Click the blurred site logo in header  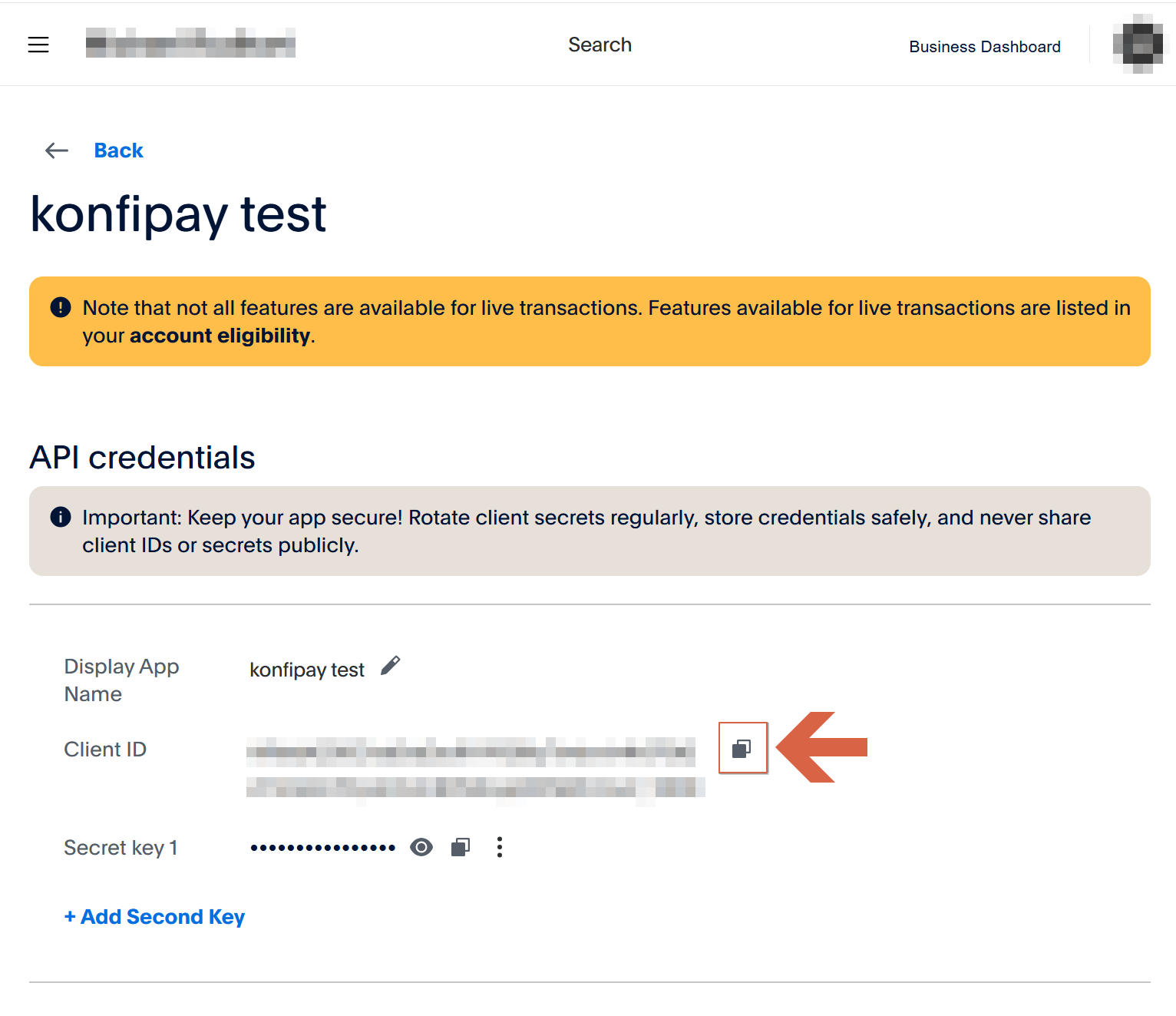tap(190, 43)
